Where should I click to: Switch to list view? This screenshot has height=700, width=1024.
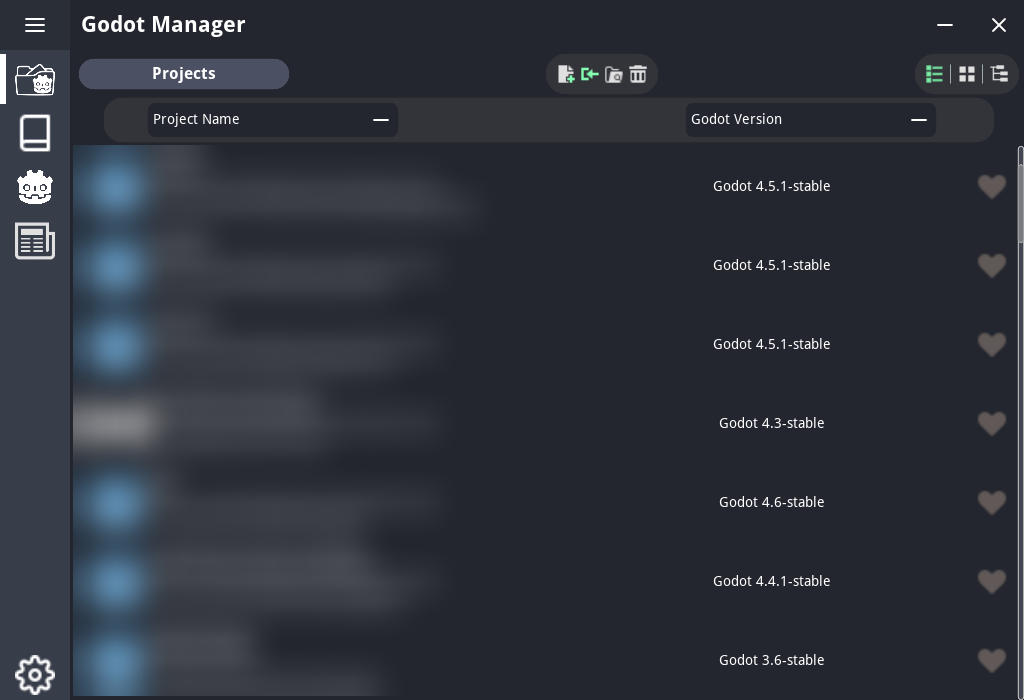pyautogui.click(x=935, y=74)
